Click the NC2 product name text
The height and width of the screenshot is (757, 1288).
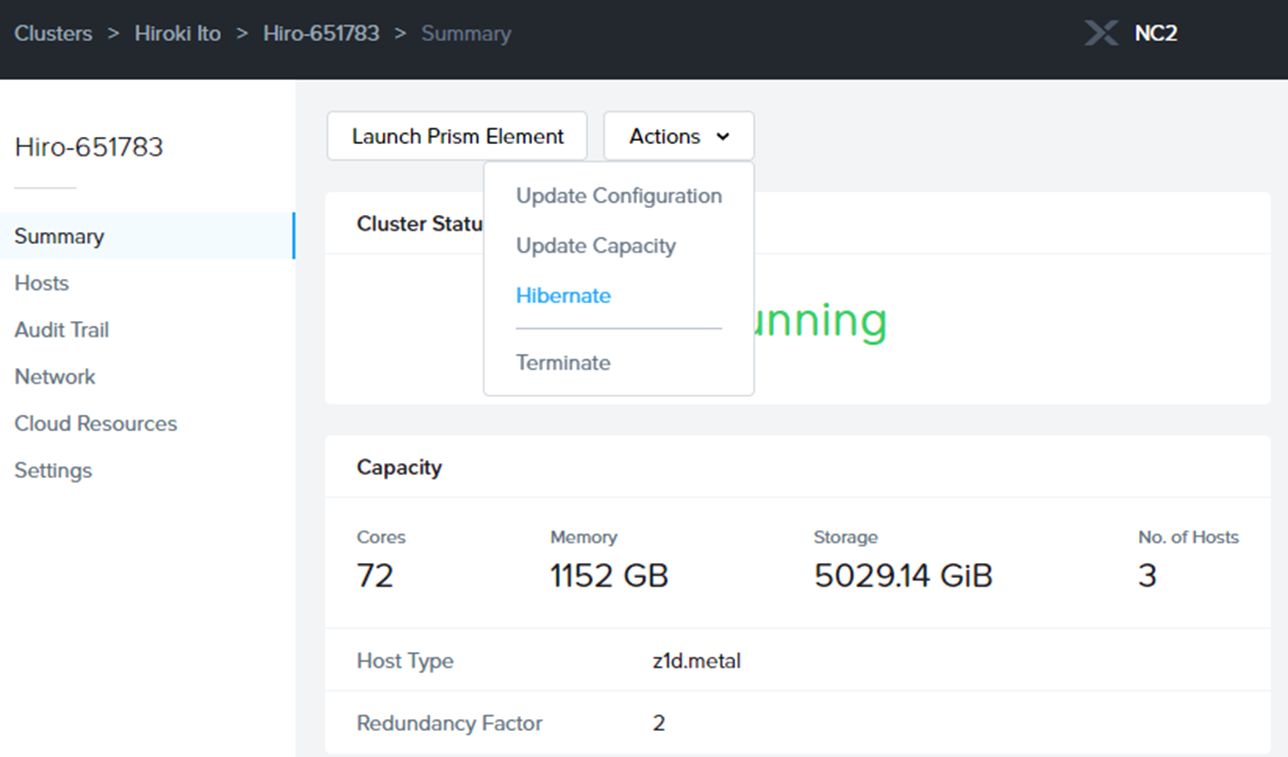[1156, 33]
